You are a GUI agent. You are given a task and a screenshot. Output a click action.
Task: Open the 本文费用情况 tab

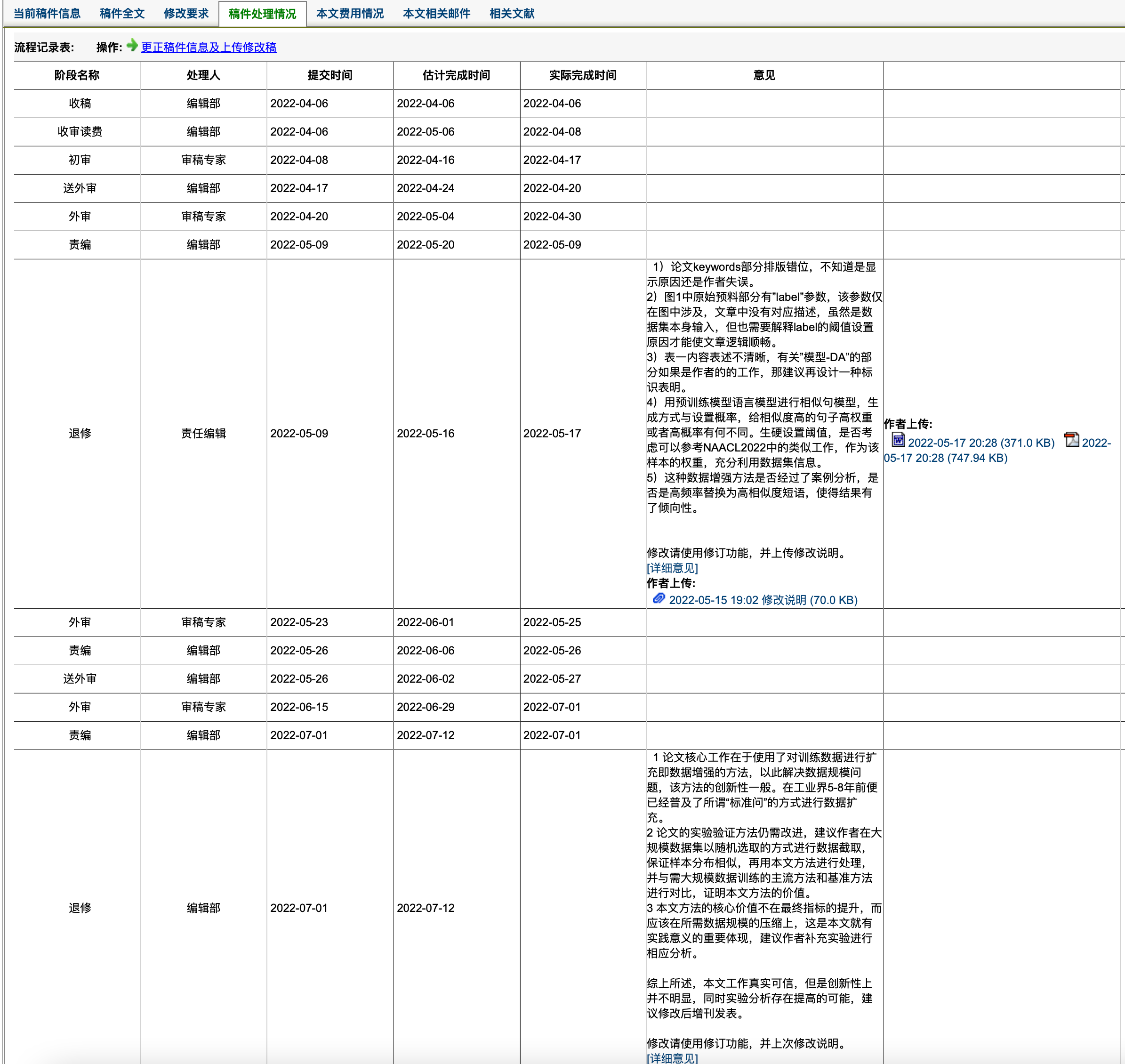(350, 14)
